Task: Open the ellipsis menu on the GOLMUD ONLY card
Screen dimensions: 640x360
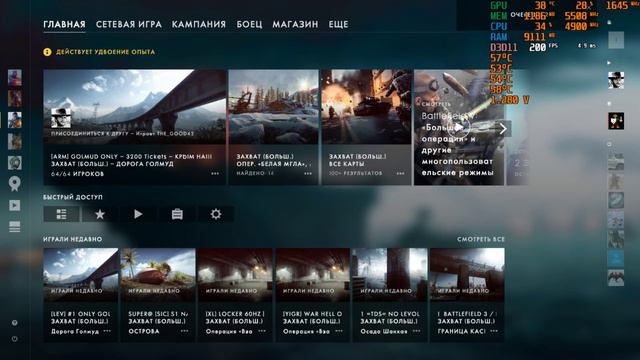Action: click(x=215, y=173)
